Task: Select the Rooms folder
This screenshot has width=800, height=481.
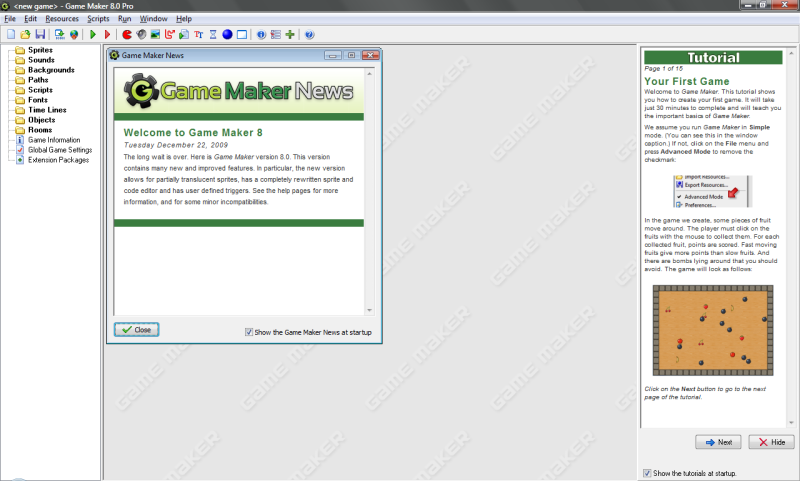Action: click(40, 130)
